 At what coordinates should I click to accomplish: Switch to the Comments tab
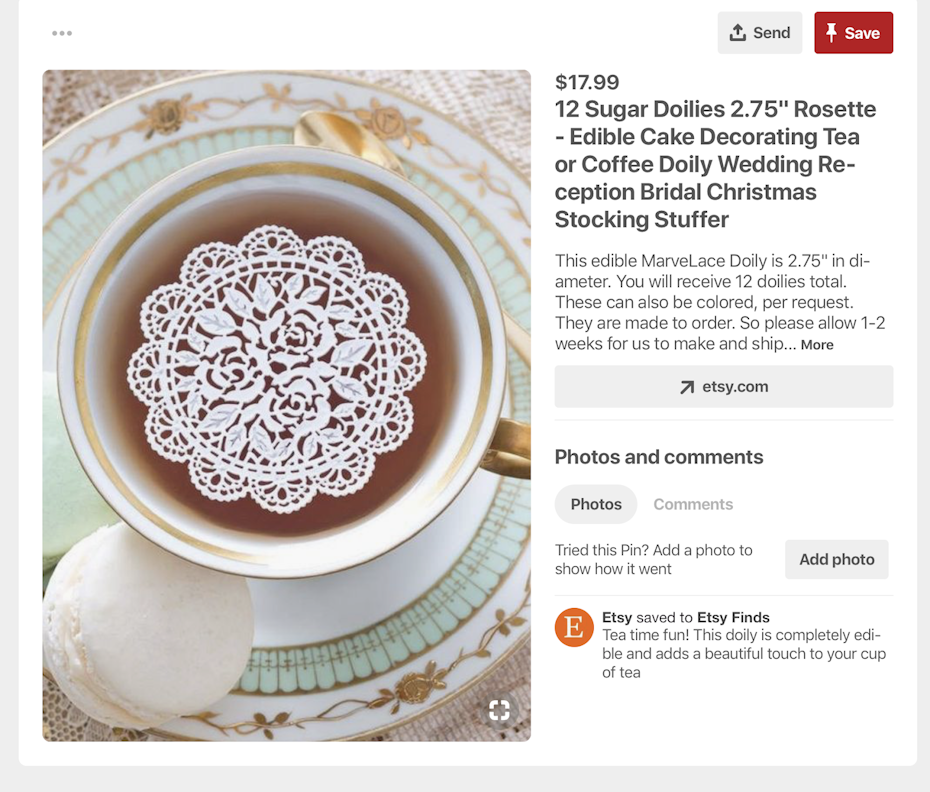tap(693, 504)
